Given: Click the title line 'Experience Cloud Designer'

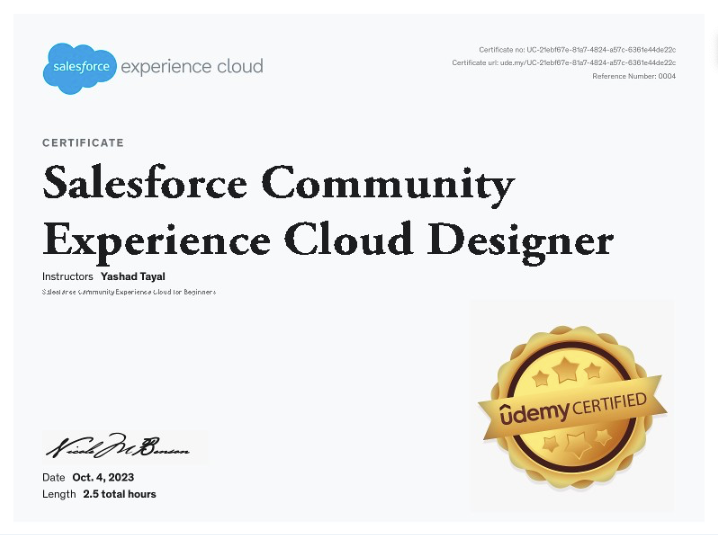Looking at the screenshot, I should pyautogui.click(x=328, y=242).
